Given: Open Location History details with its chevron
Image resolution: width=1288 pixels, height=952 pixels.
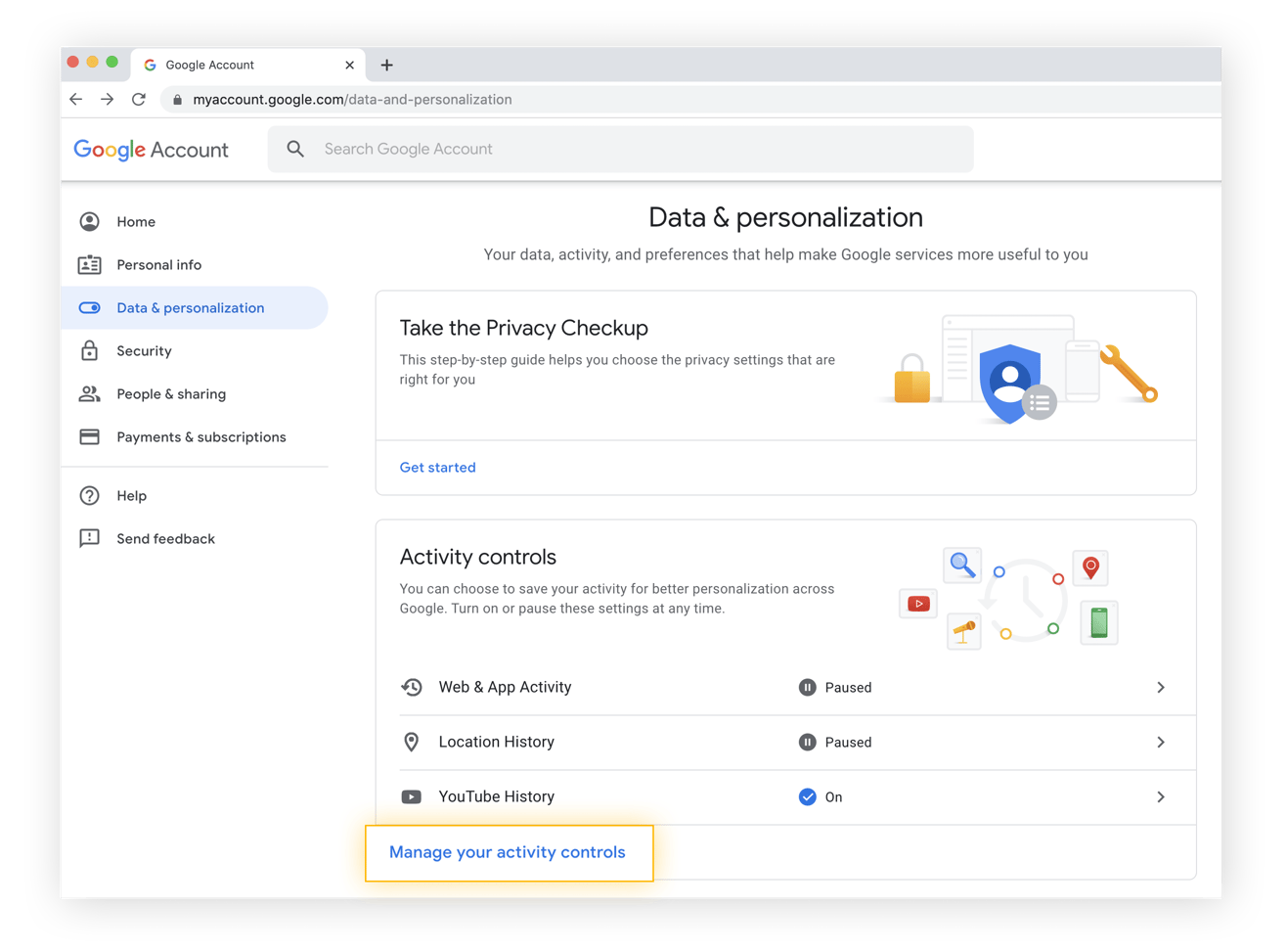Looking at the screenshot, I should coord(1161,742).
